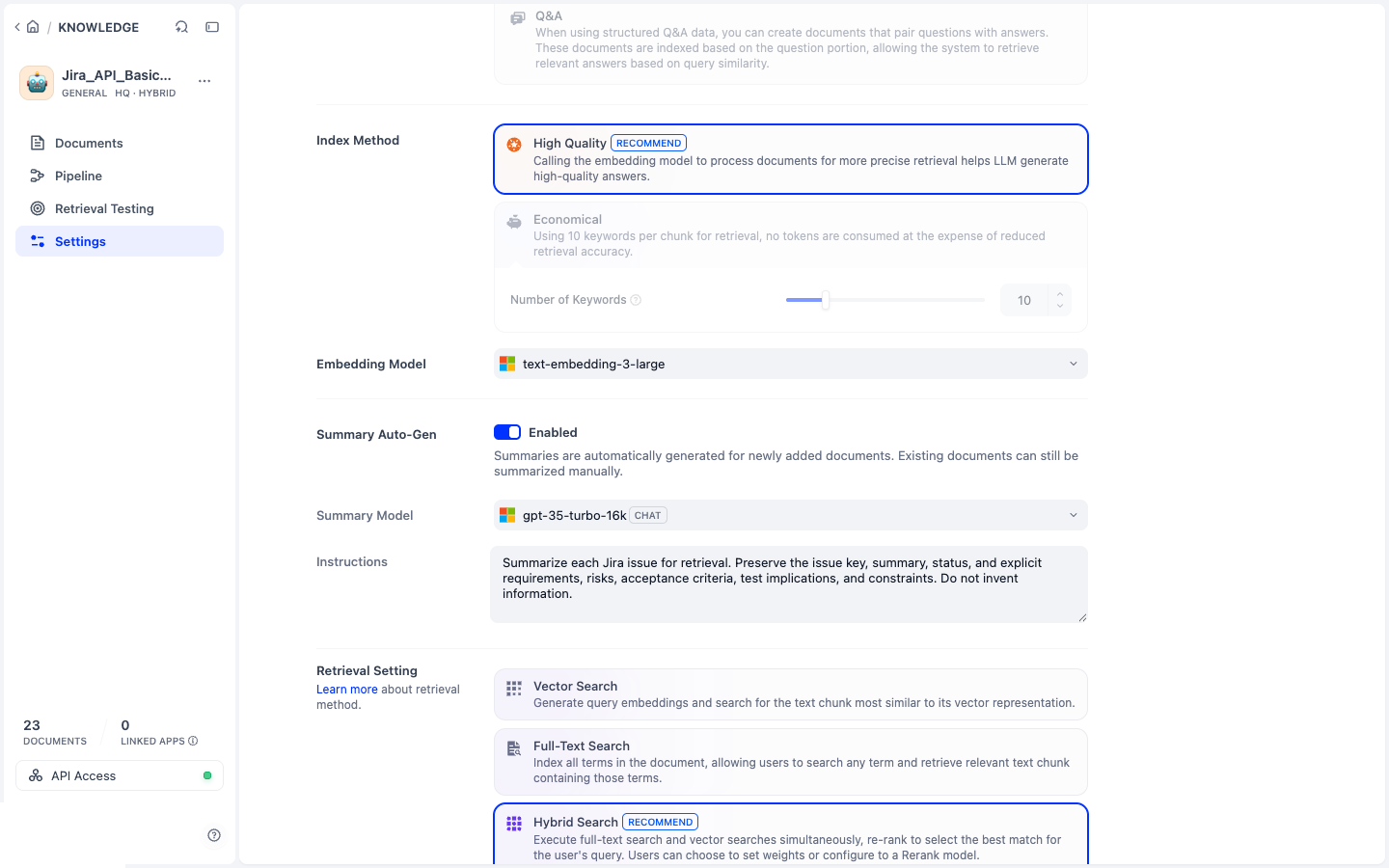Screen dimensions: 1389x868
Task: Disable the Summary Auto-Gen toggle
Action: (507, 432)
